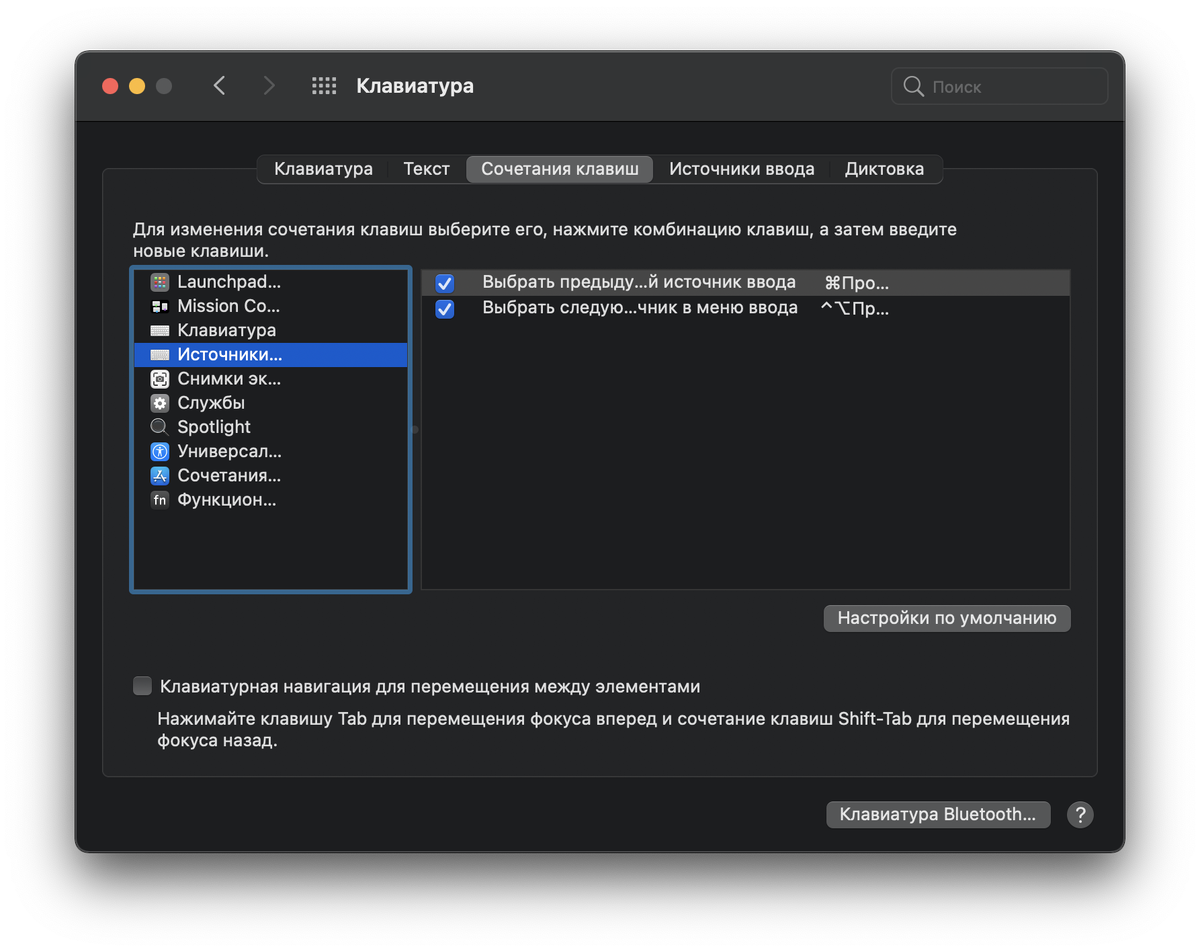Click the Screenshots (Снимки экрана) icon
This screenshot has height=952, width=1200.
[160, 379]
